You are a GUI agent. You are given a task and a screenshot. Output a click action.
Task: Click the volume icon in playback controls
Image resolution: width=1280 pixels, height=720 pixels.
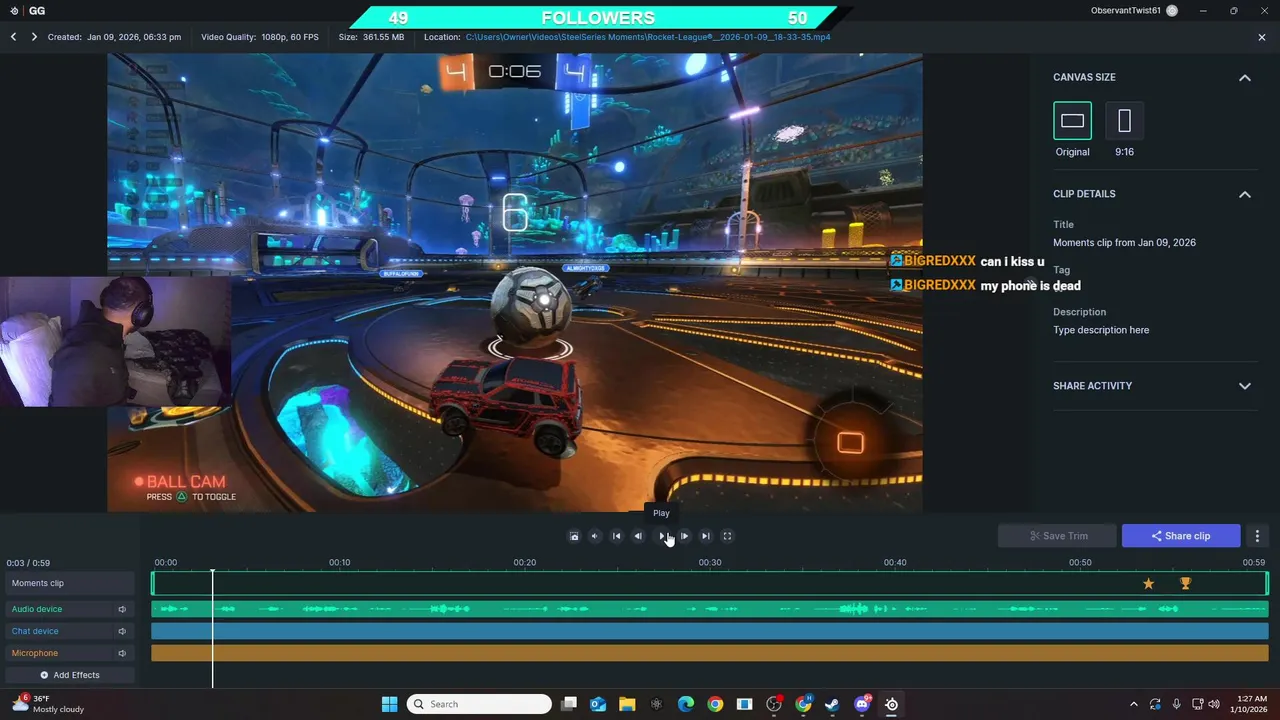[594, 536]
